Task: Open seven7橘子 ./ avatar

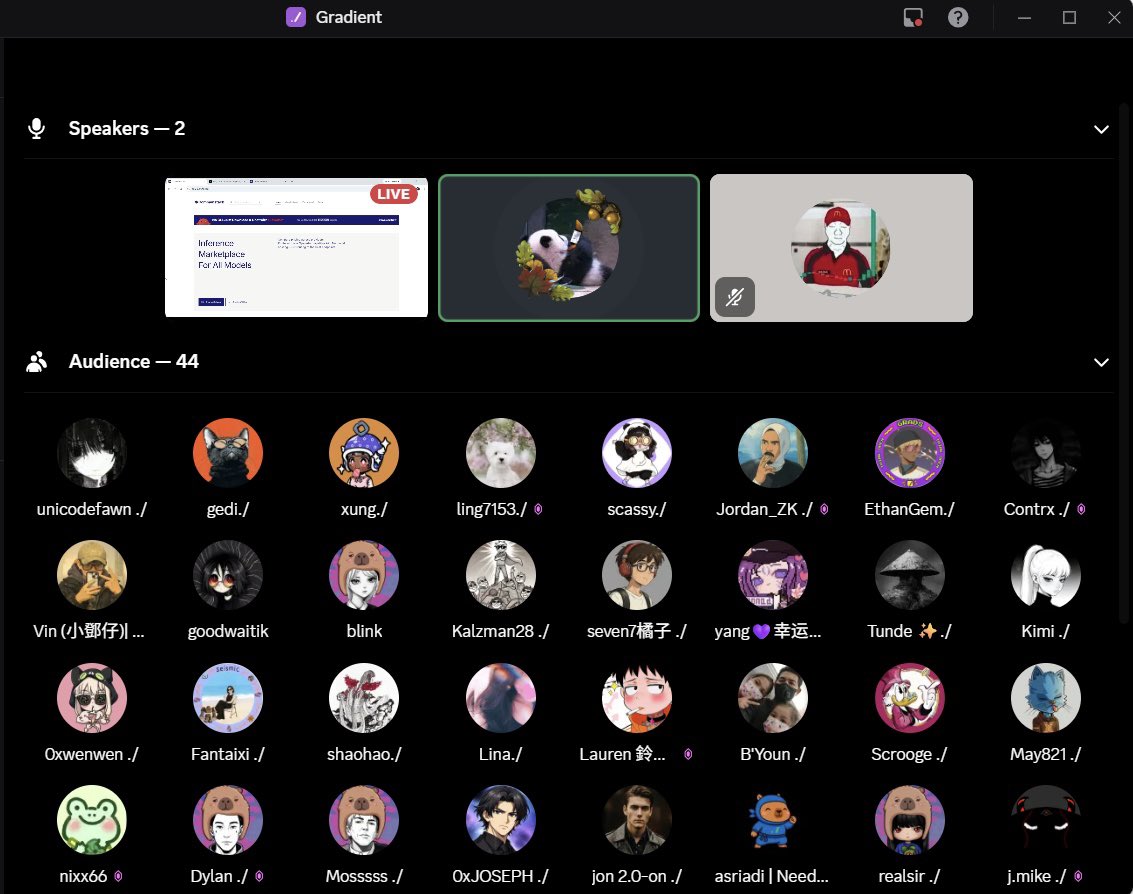Action: pos(637,575)
